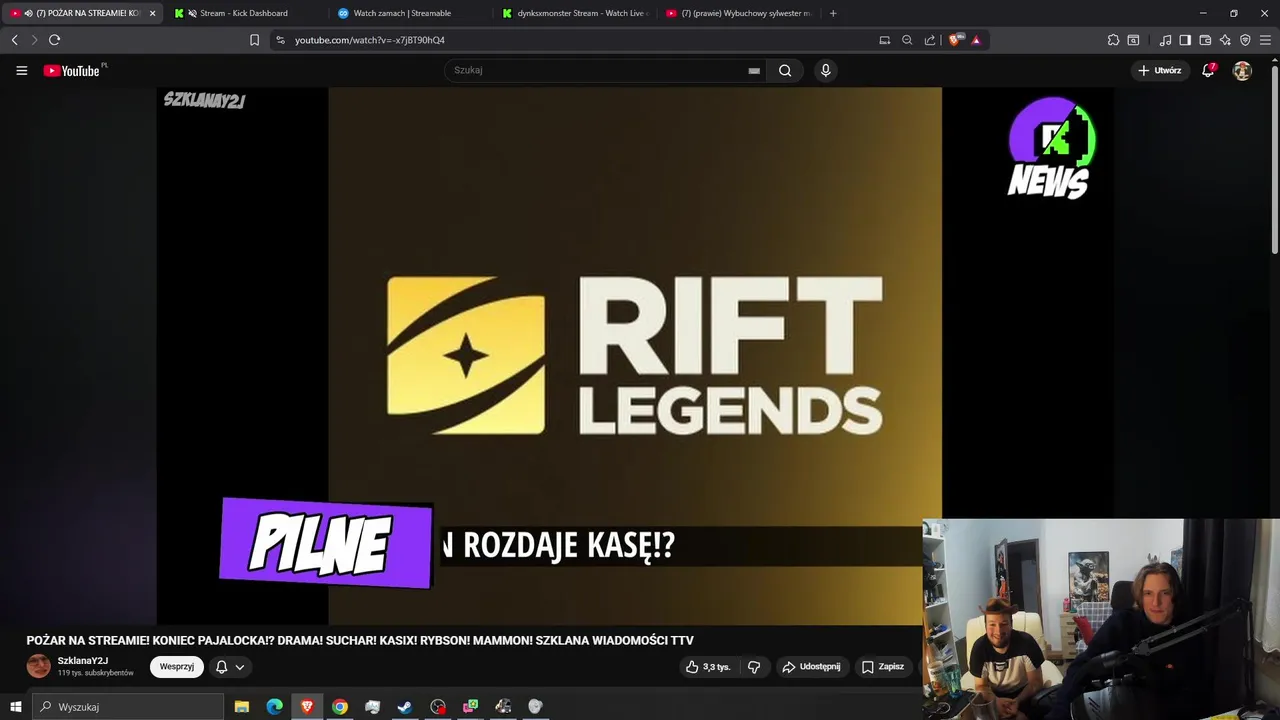Open the YouTube account avatar menu
1280x720 pixels.
(x=1242, y=70)
